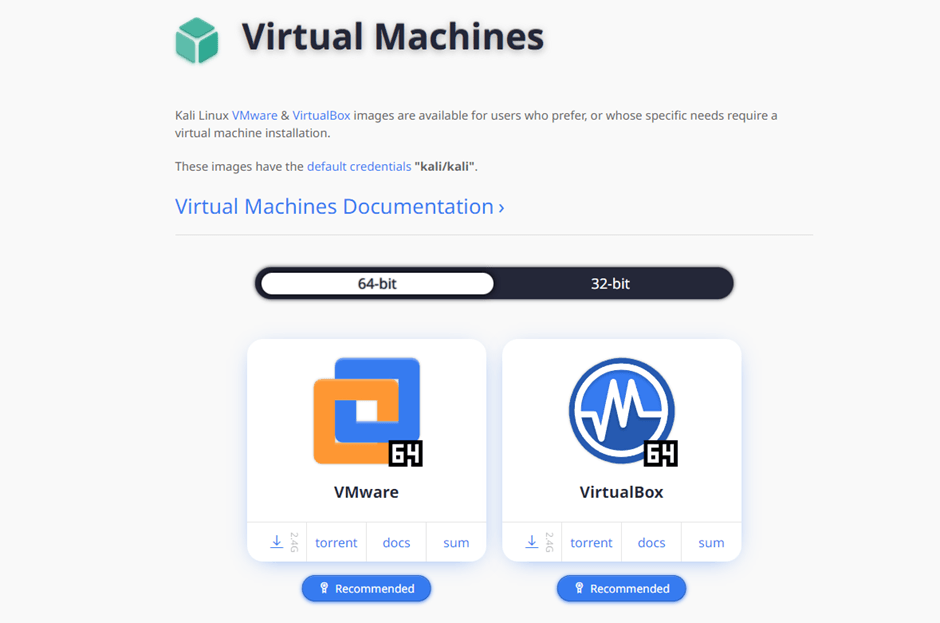The width and height of the screenshot is (940, 623).
Task: Click the Recommended badge under VMware
Action: pyautogui.click(x=366, y=588)
